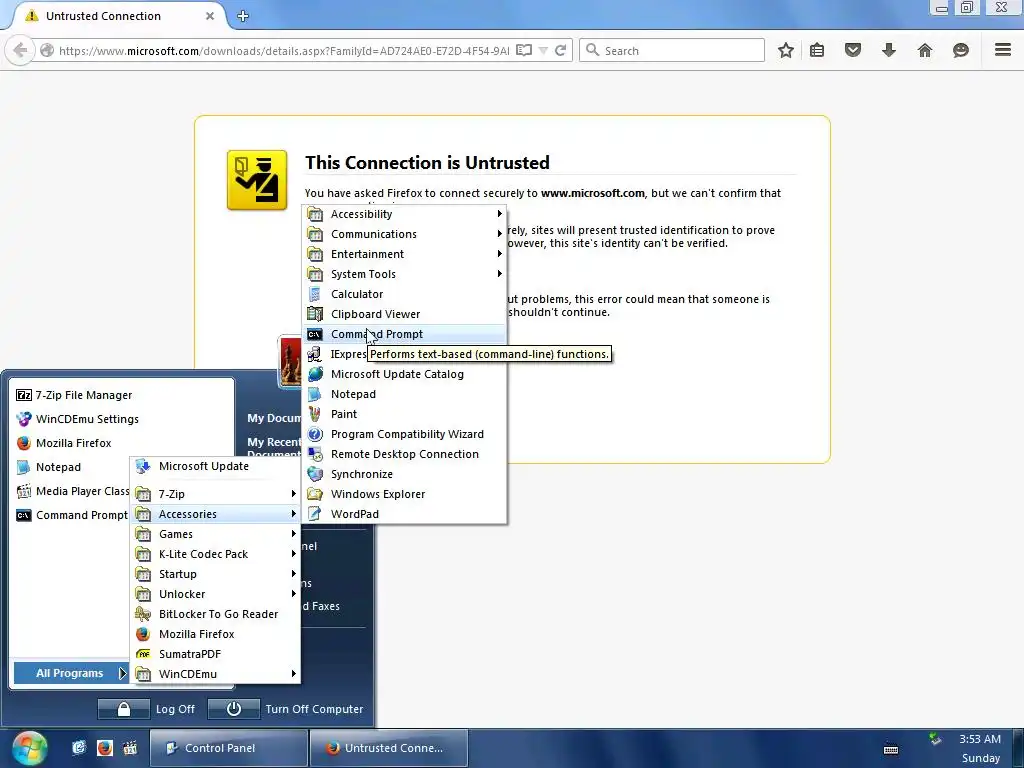
Task: Launch Command Prompt in Accessories menu
Action: (405, 334)
